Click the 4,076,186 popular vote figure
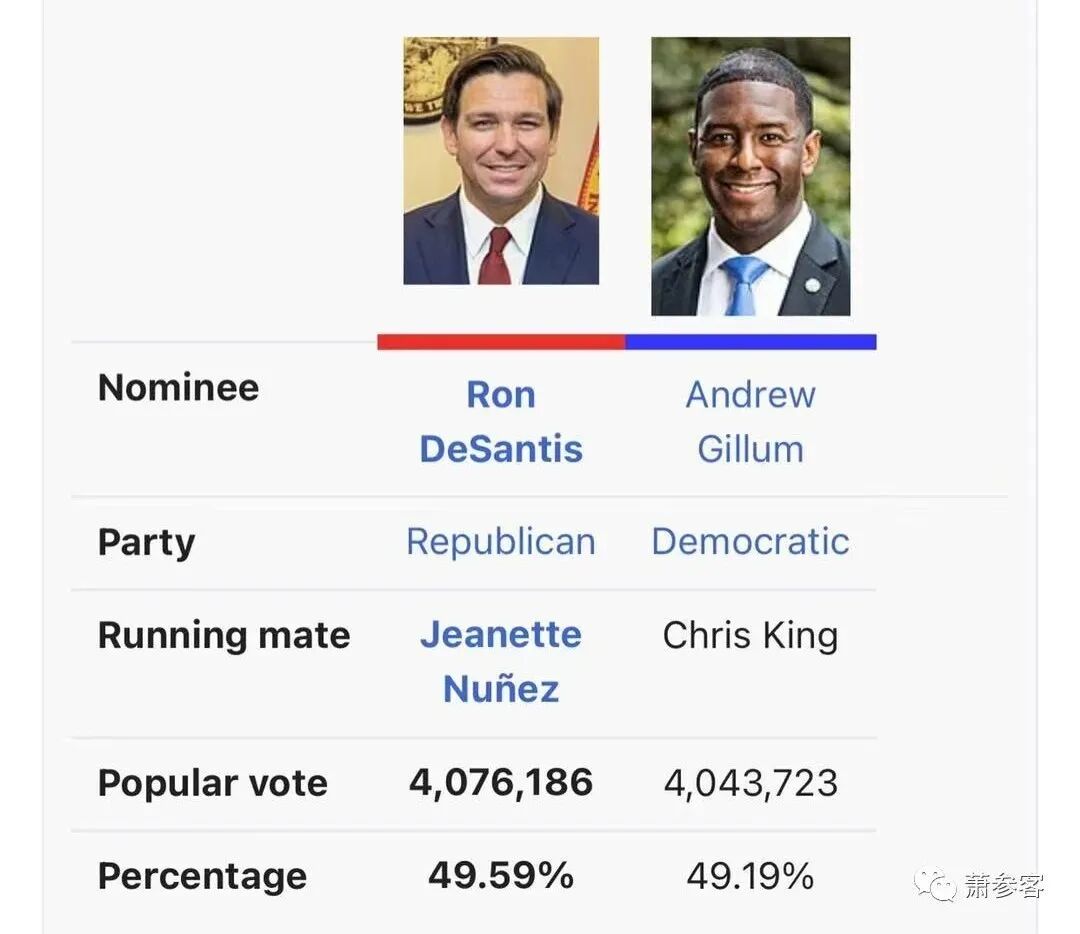The width and height of the screenshot is (1080, 934). (501, 783)
